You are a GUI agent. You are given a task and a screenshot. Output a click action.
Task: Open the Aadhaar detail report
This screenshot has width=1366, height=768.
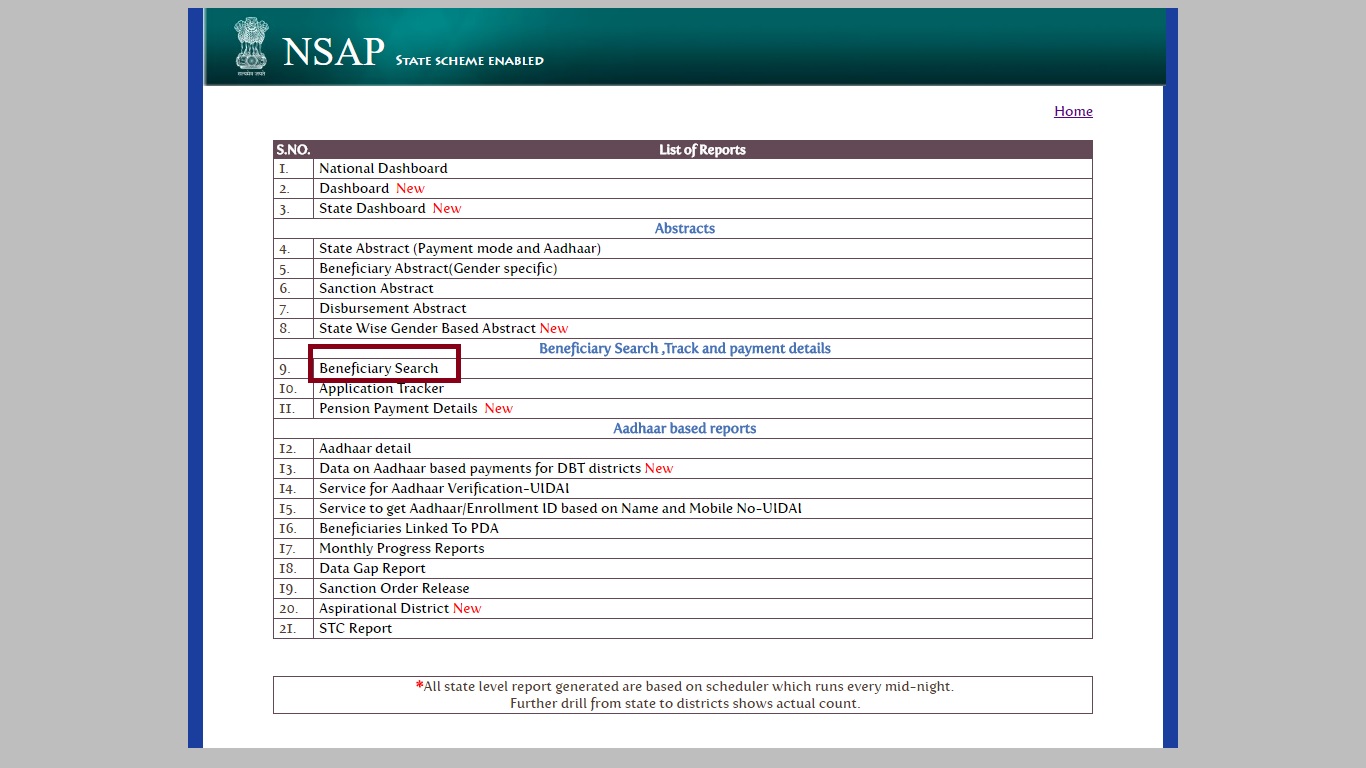coord(365,448)
